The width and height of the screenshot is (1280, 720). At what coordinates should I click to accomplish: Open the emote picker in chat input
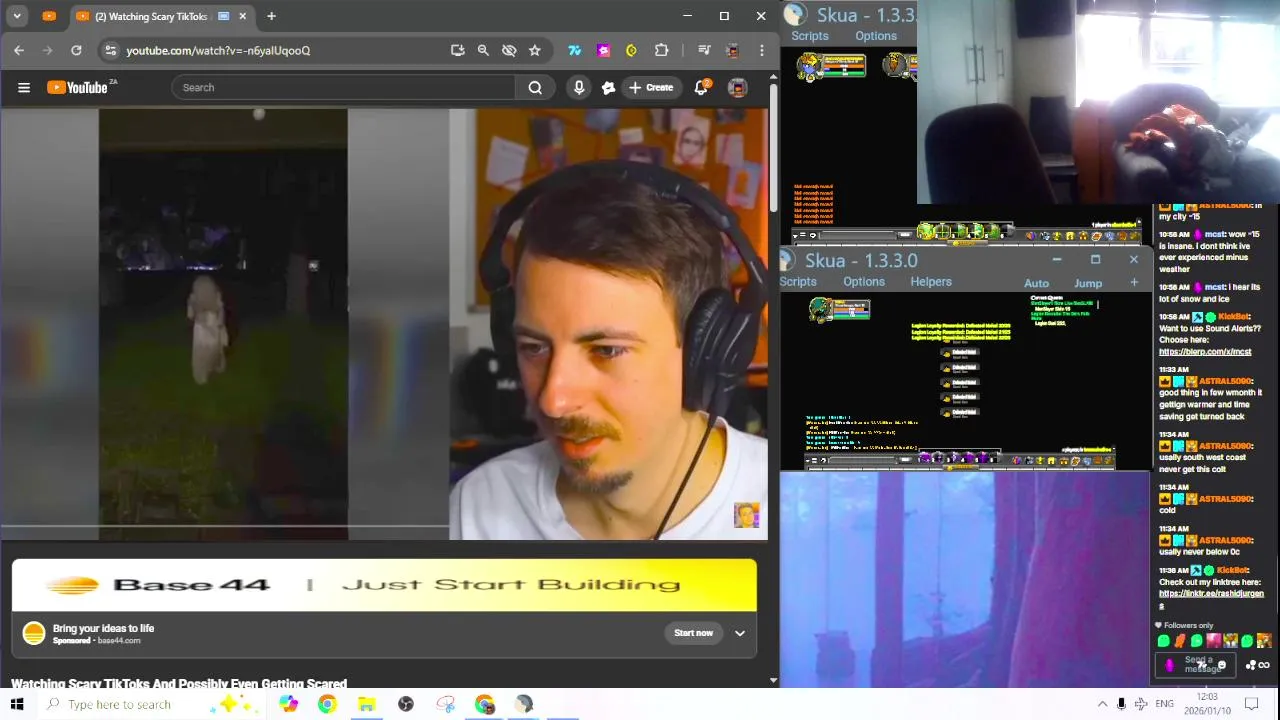1221,665
